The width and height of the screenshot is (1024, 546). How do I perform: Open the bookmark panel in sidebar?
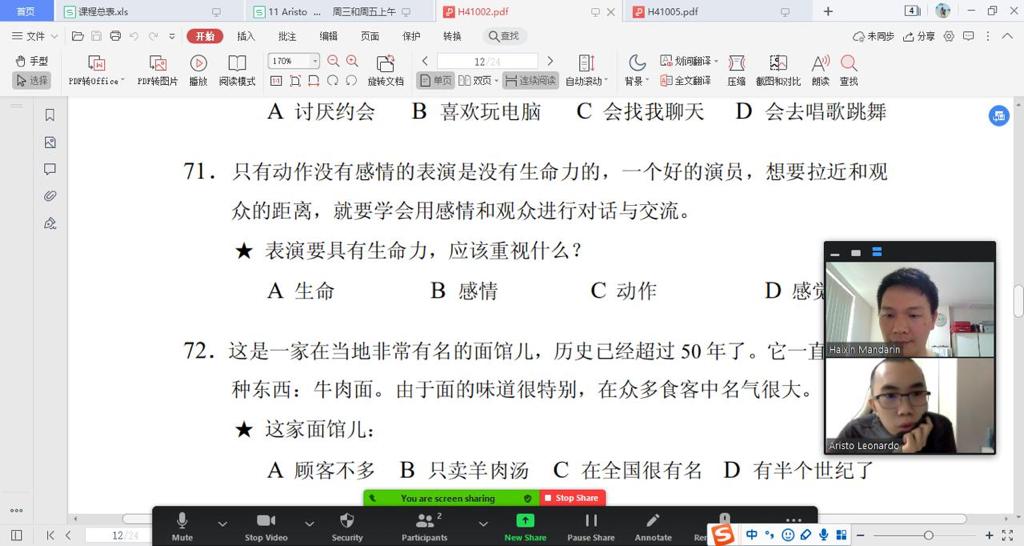50,115
